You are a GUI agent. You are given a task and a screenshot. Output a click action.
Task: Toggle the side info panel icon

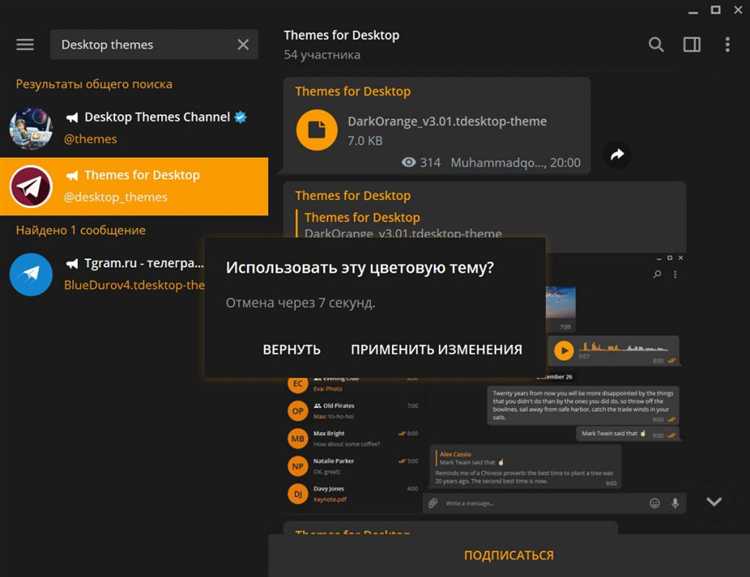[692, 44]
